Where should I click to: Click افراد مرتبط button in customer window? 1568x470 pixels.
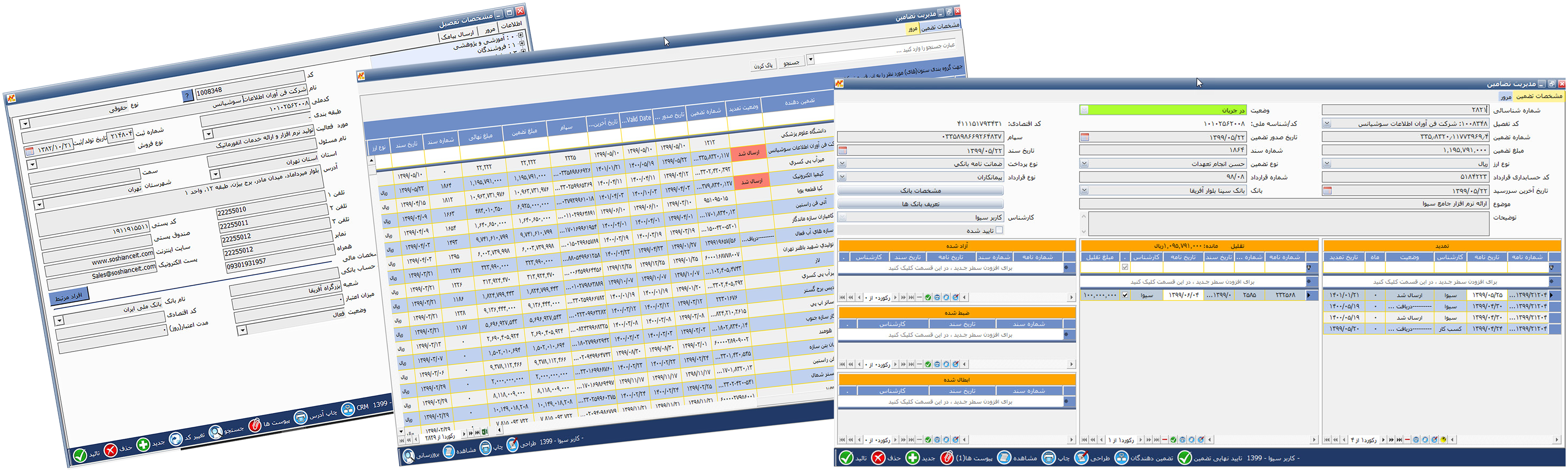[x=69, y=296]
